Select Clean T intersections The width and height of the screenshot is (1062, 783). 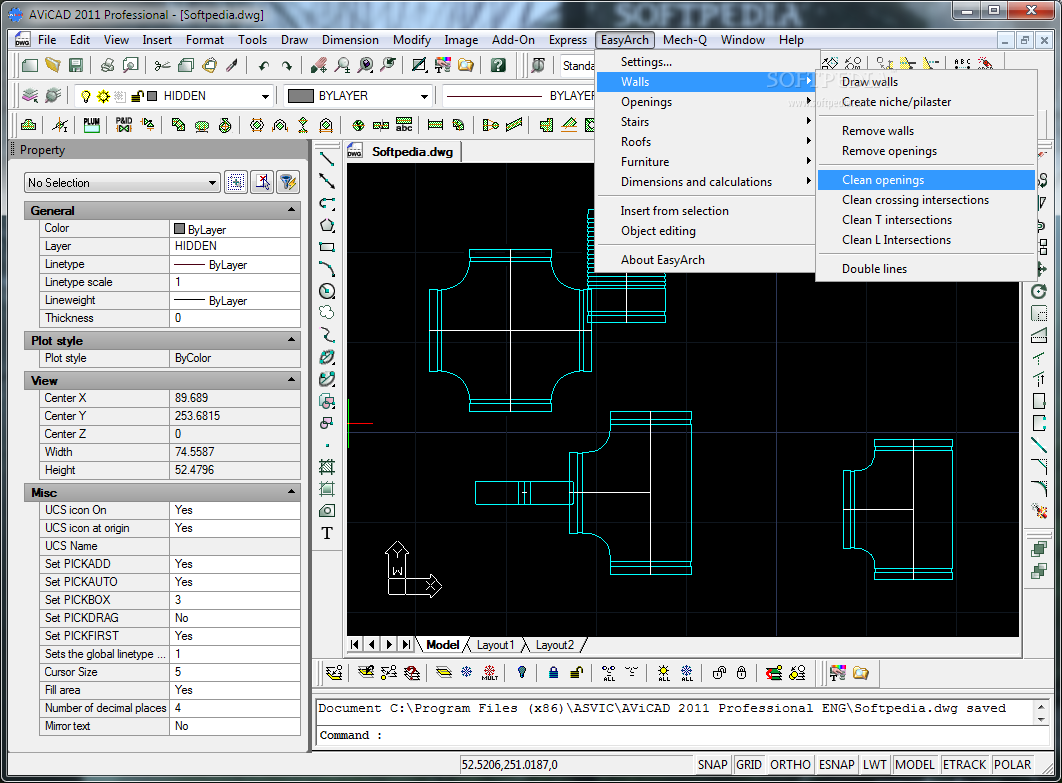point(925,219)
